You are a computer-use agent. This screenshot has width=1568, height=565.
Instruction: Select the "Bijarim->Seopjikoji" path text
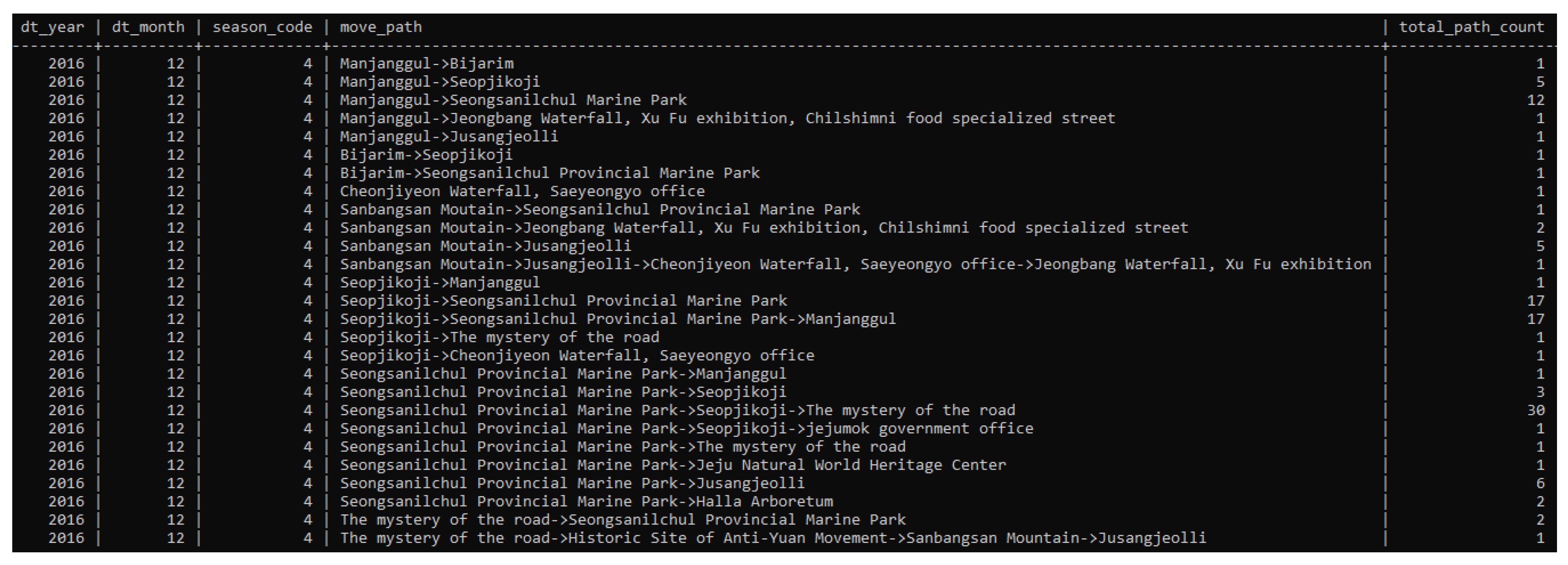426,155
